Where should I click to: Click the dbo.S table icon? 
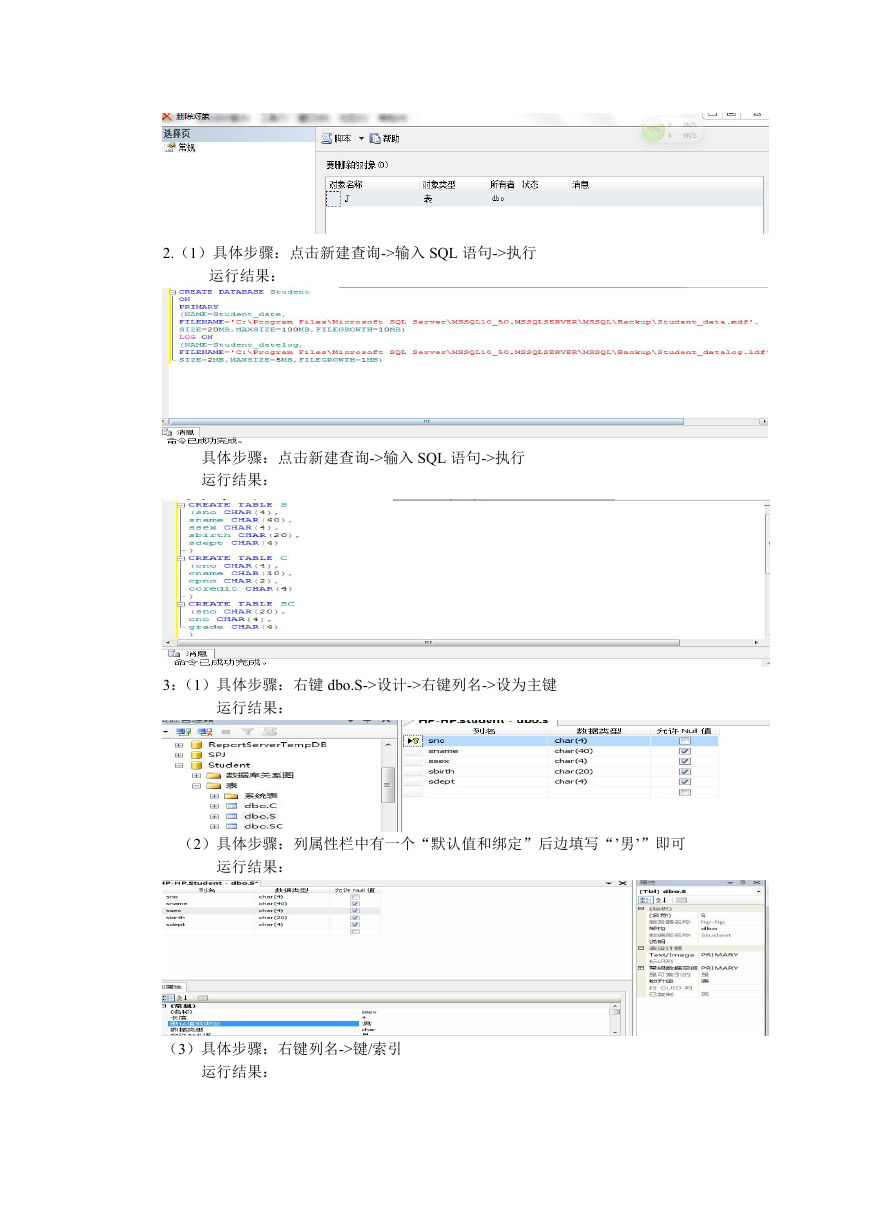click(x=231, y=816)
